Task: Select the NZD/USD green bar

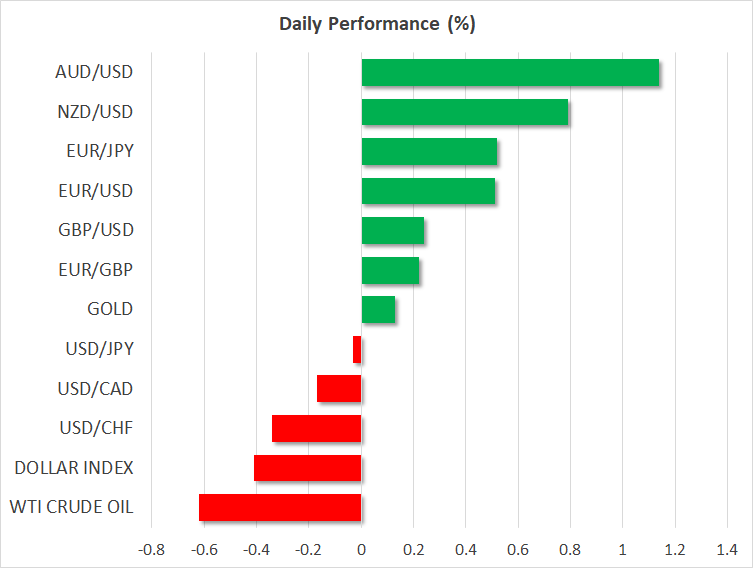Action: (464, 112)
